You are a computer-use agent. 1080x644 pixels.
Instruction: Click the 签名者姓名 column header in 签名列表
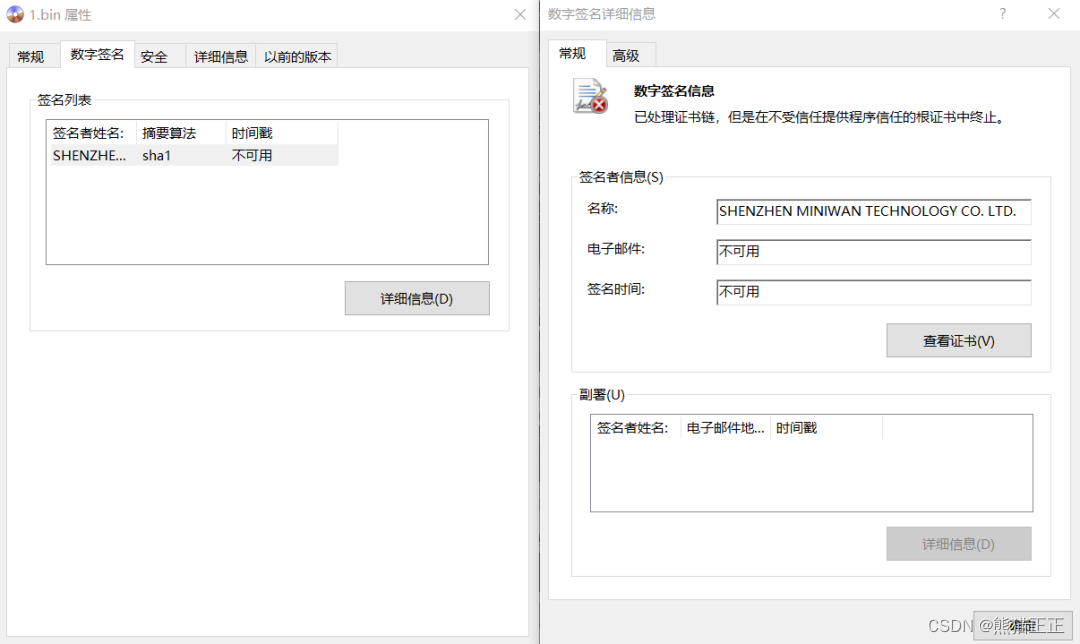click(91, 133)
